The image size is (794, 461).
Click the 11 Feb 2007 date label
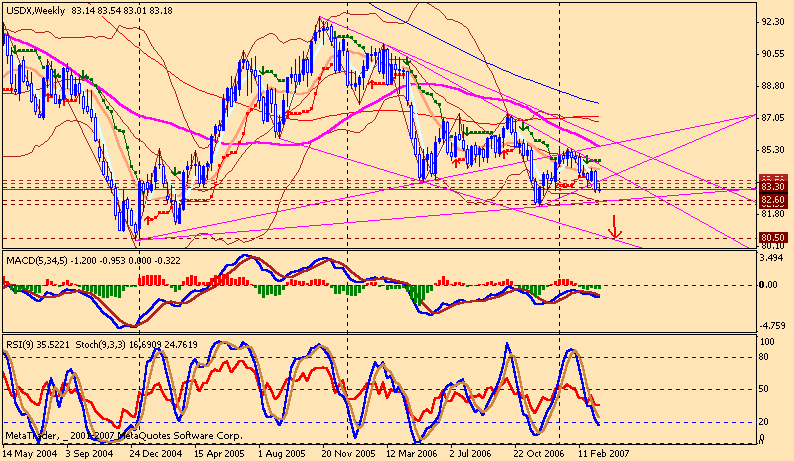pos(604,453)
